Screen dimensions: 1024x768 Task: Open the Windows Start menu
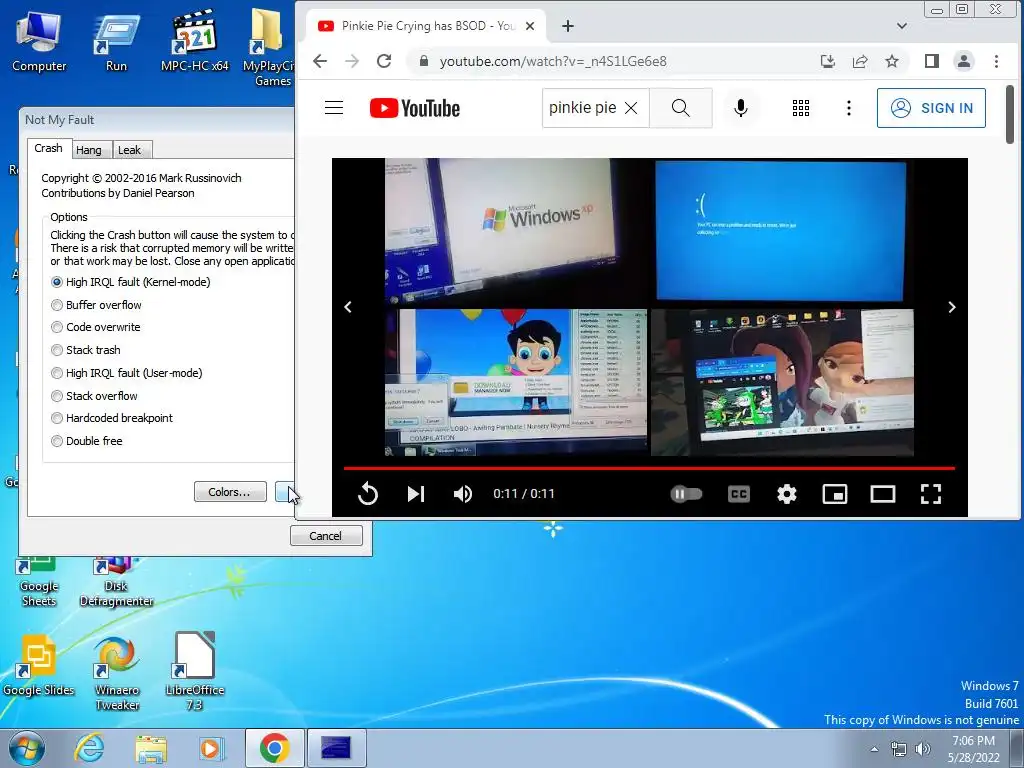coord(26,748)
